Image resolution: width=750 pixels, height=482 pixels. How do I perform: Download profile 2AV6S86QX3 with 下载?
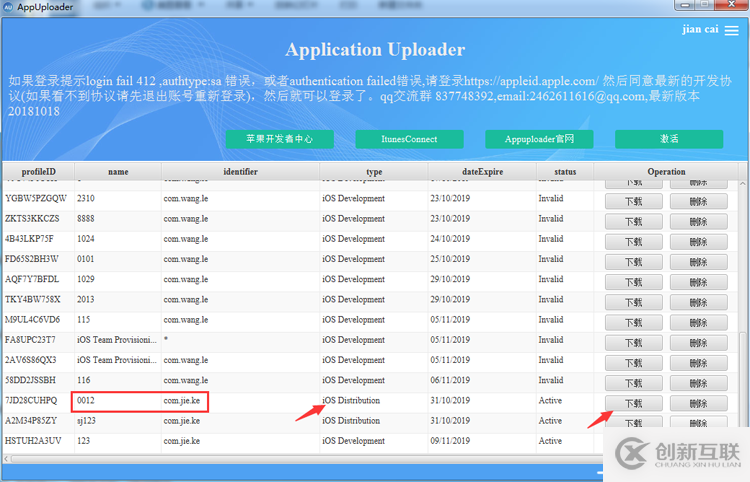(634, 363)
